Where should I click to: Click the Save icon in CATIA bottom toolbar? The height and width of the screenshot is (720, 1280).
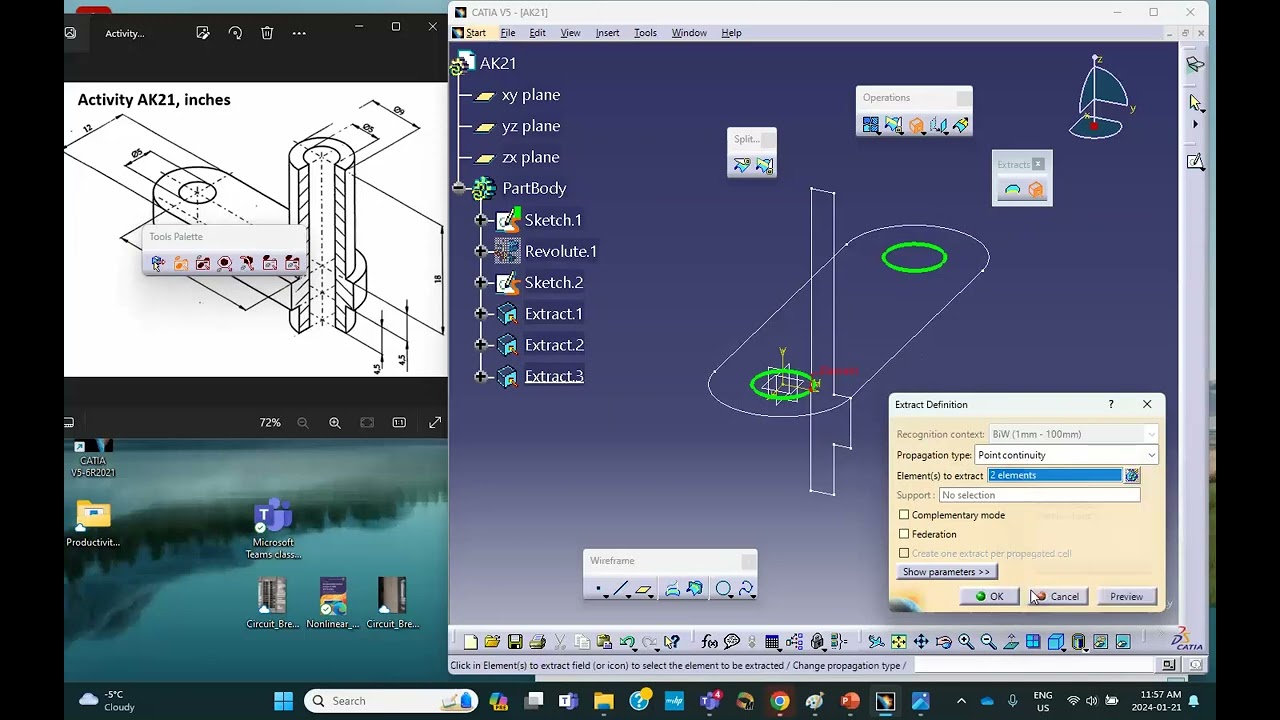[x=515, y=642]
